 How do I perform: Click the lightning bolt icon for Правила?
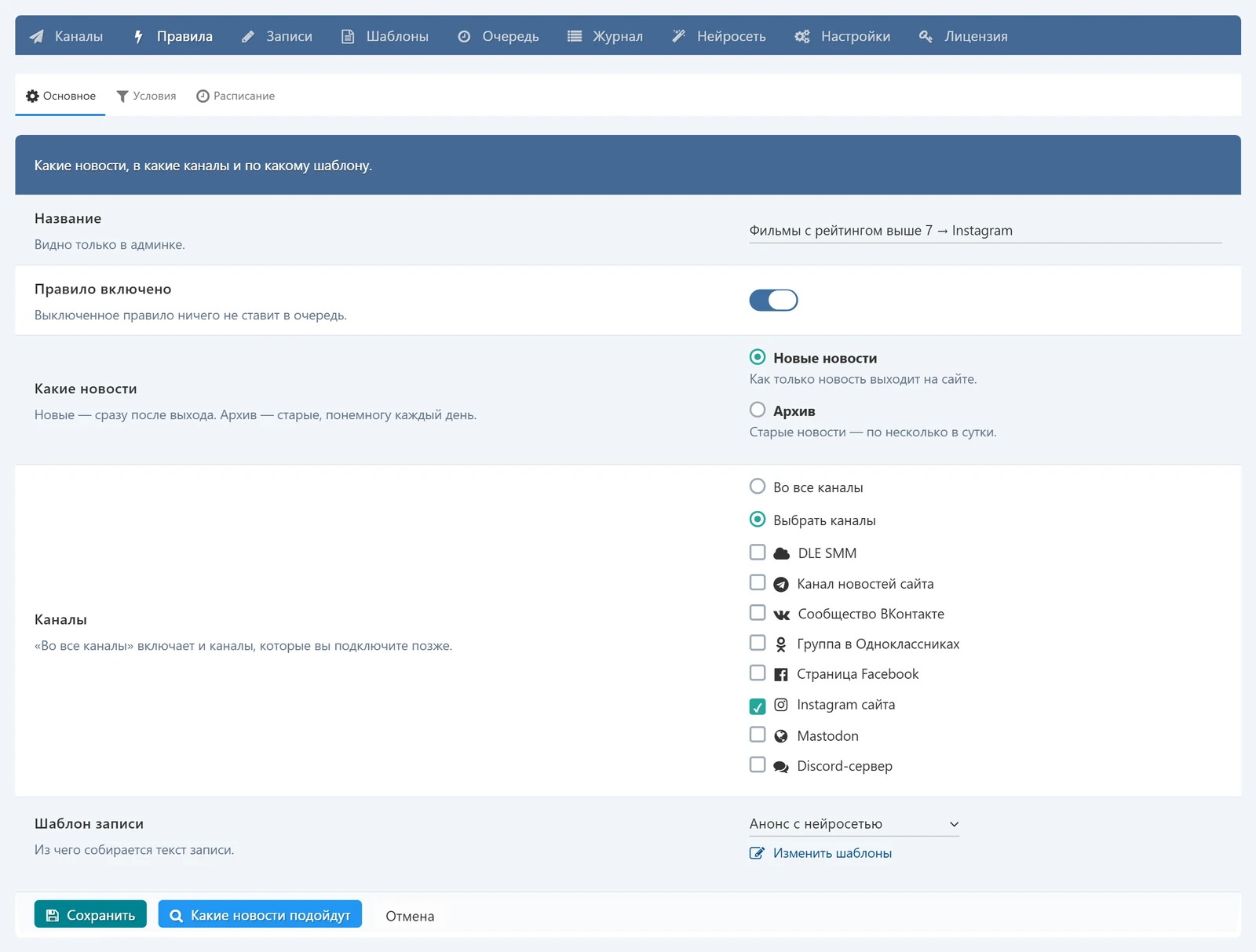point(138,36)
